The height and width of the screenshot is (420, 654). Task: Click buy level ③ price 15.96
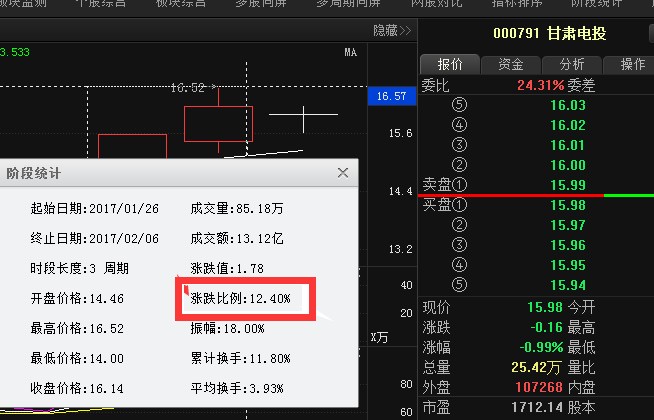pyautogui.click(x=568, y=245)
